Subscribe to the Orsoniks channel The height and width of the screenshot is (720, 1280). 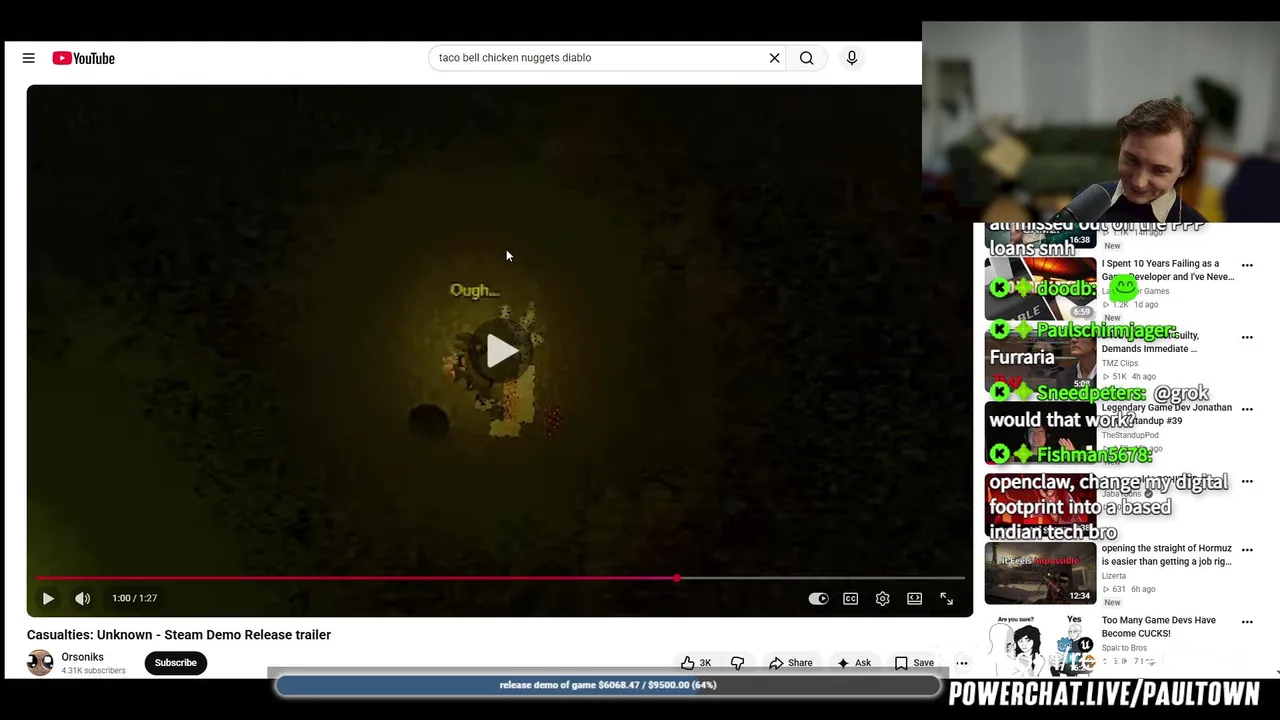175,663
